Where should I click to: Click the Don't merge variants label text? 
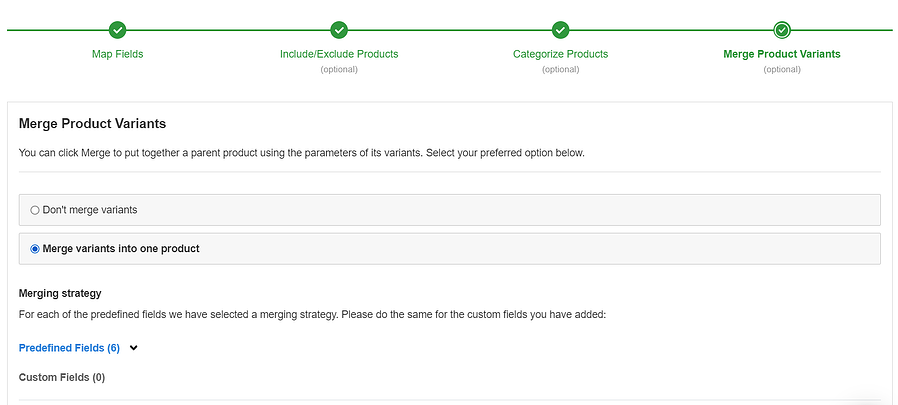[90, 210]
